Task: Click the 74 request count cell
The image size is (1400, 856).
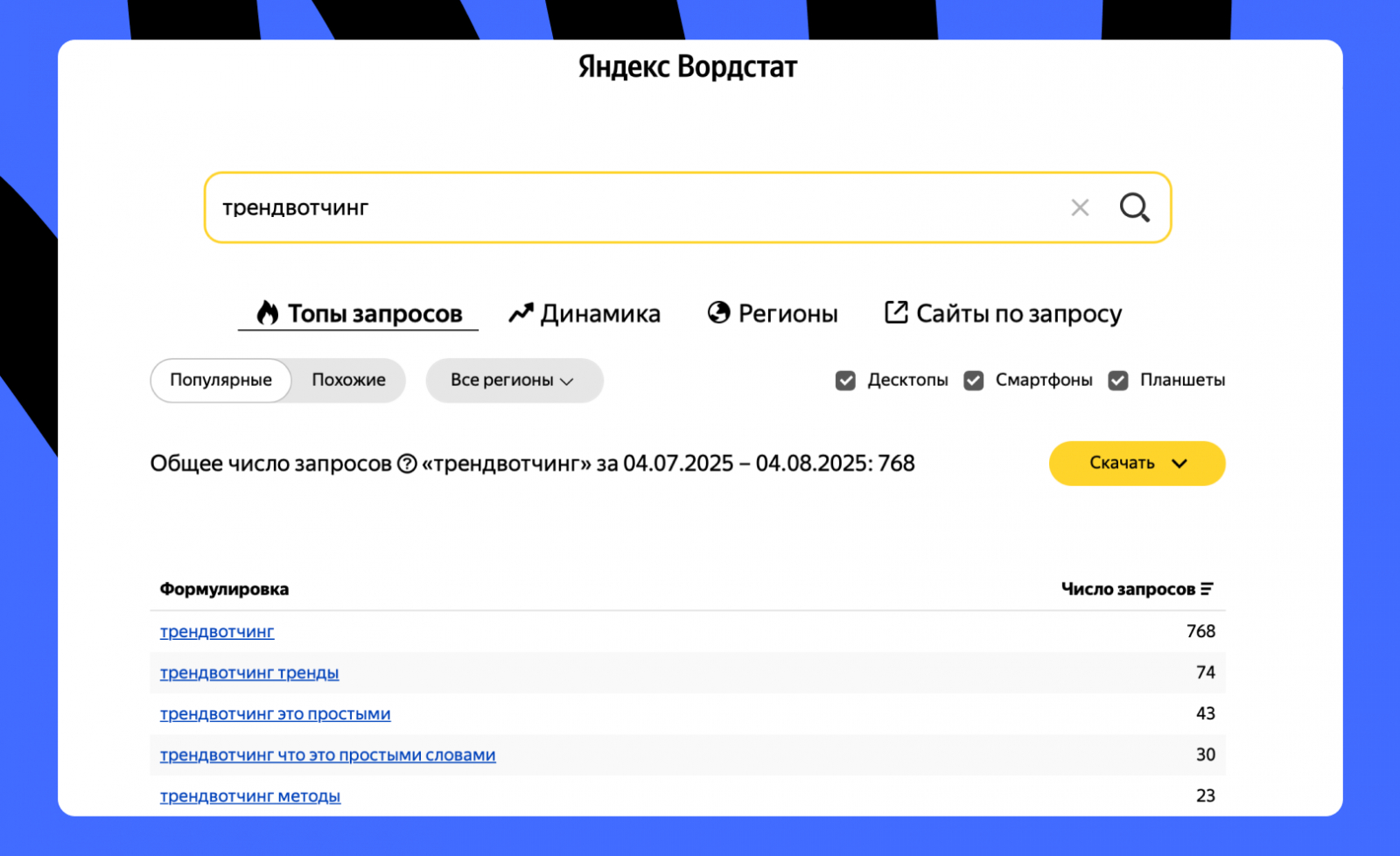Action: coord(1206,672)
